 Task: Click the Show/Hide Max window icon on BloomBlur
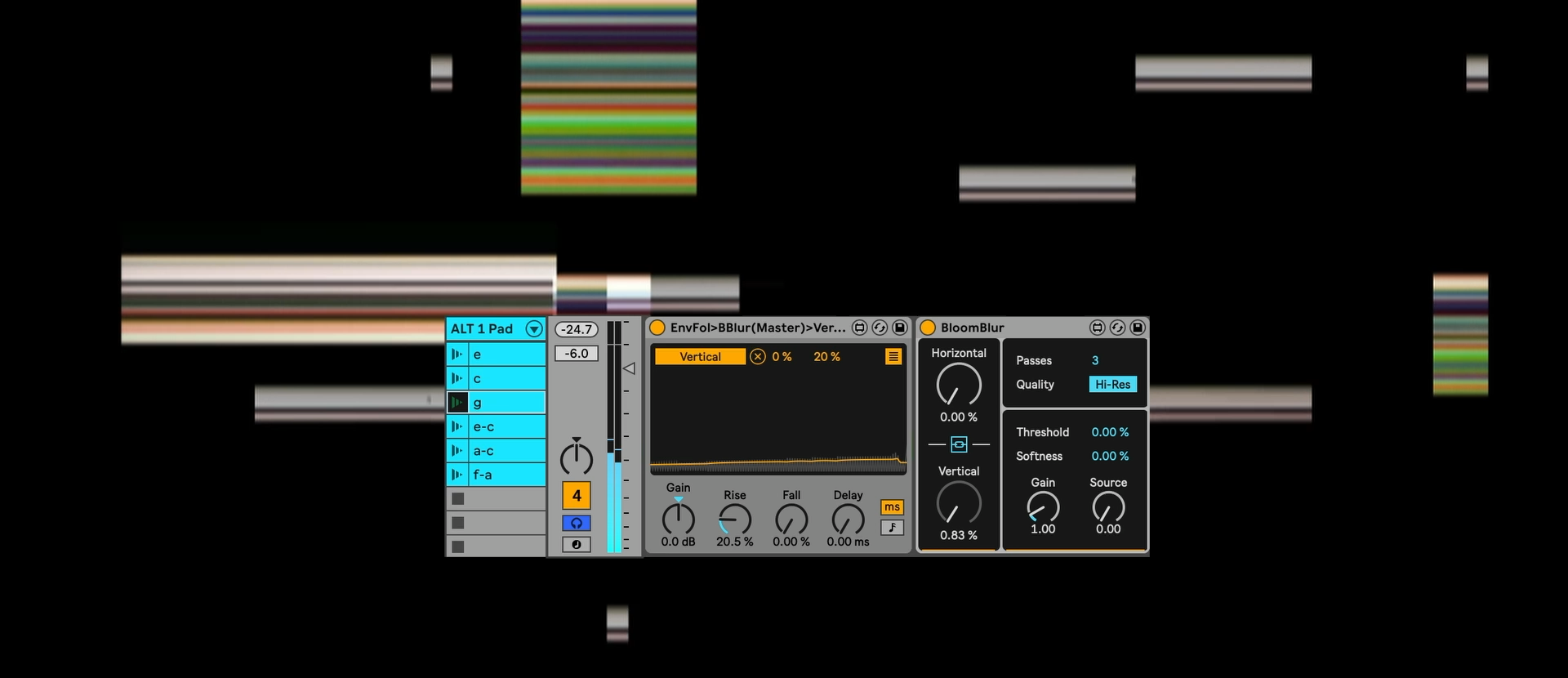coord(1098,328)
